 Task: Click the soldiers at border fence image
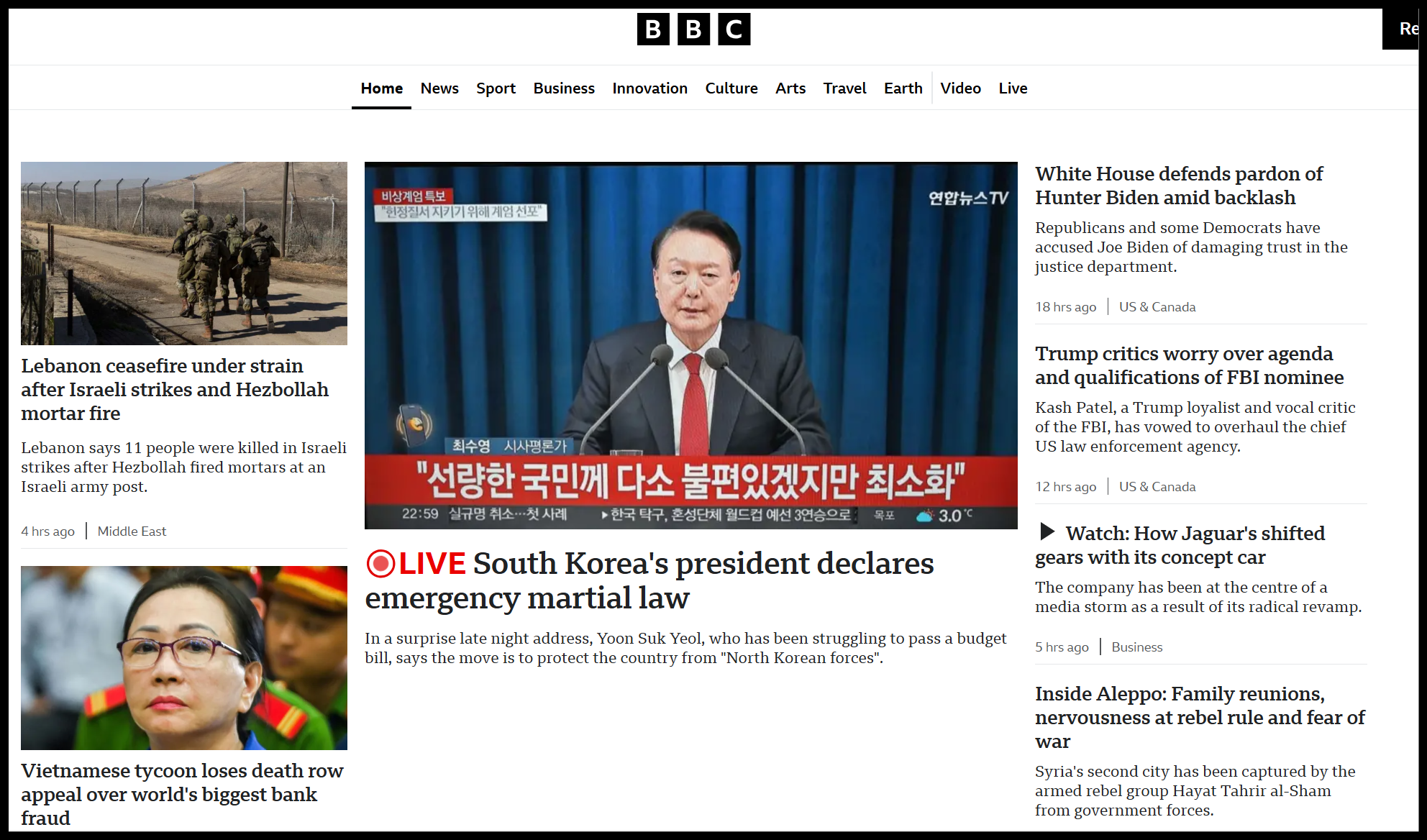[x=184, y=253]
